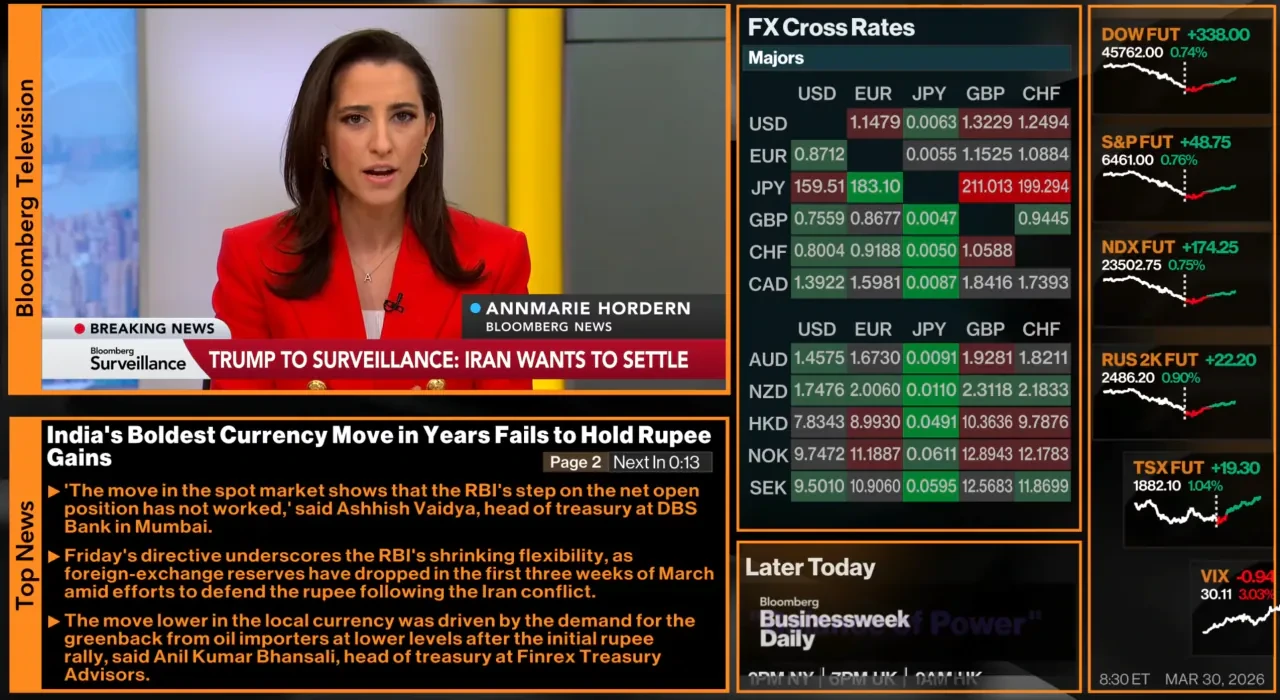Click JPY/CHF rate cell 199.294
The height and width of the screenshot is (700, 1280).
(x=1043, y=187)
